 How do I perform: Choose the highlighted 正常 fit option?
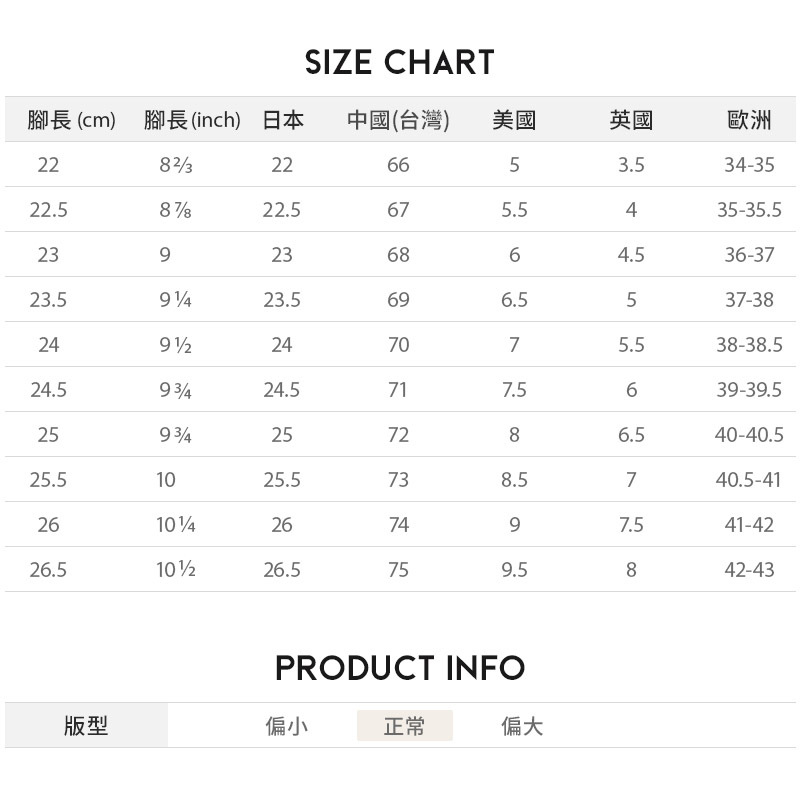pos(404,726)
